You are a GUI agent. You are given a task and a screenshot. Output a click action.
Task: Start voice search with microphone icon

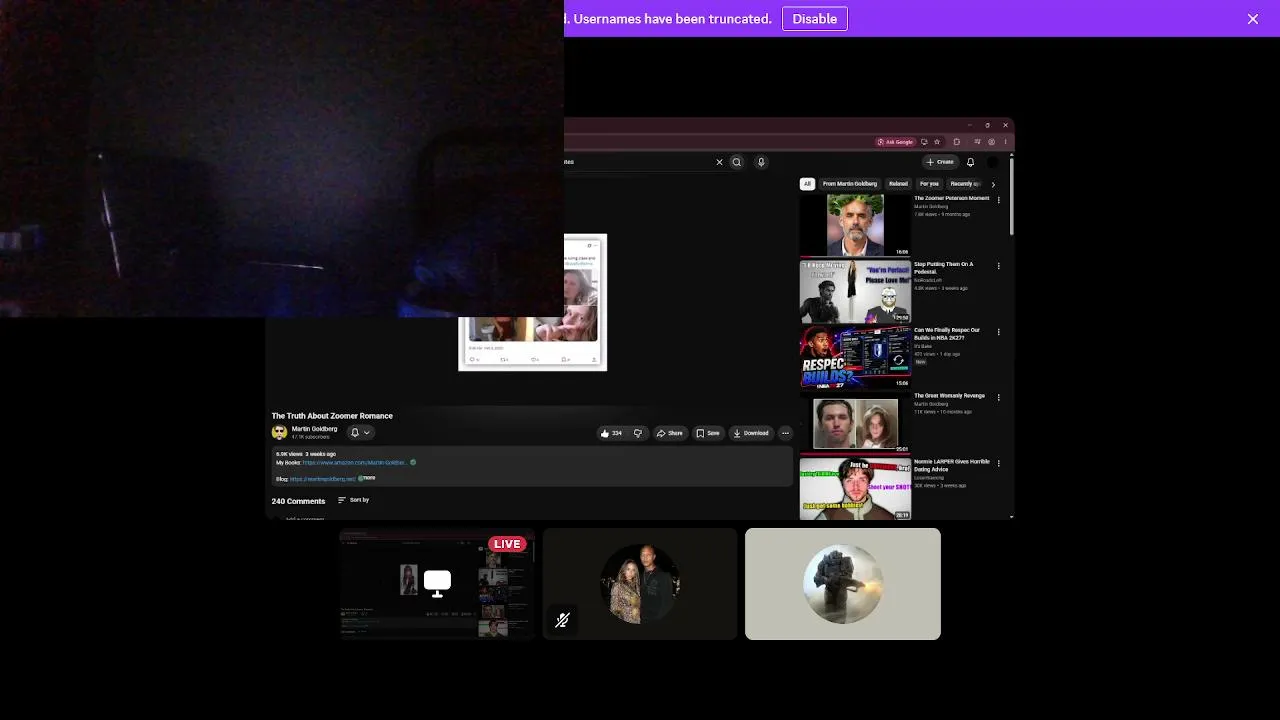point(761,162)
